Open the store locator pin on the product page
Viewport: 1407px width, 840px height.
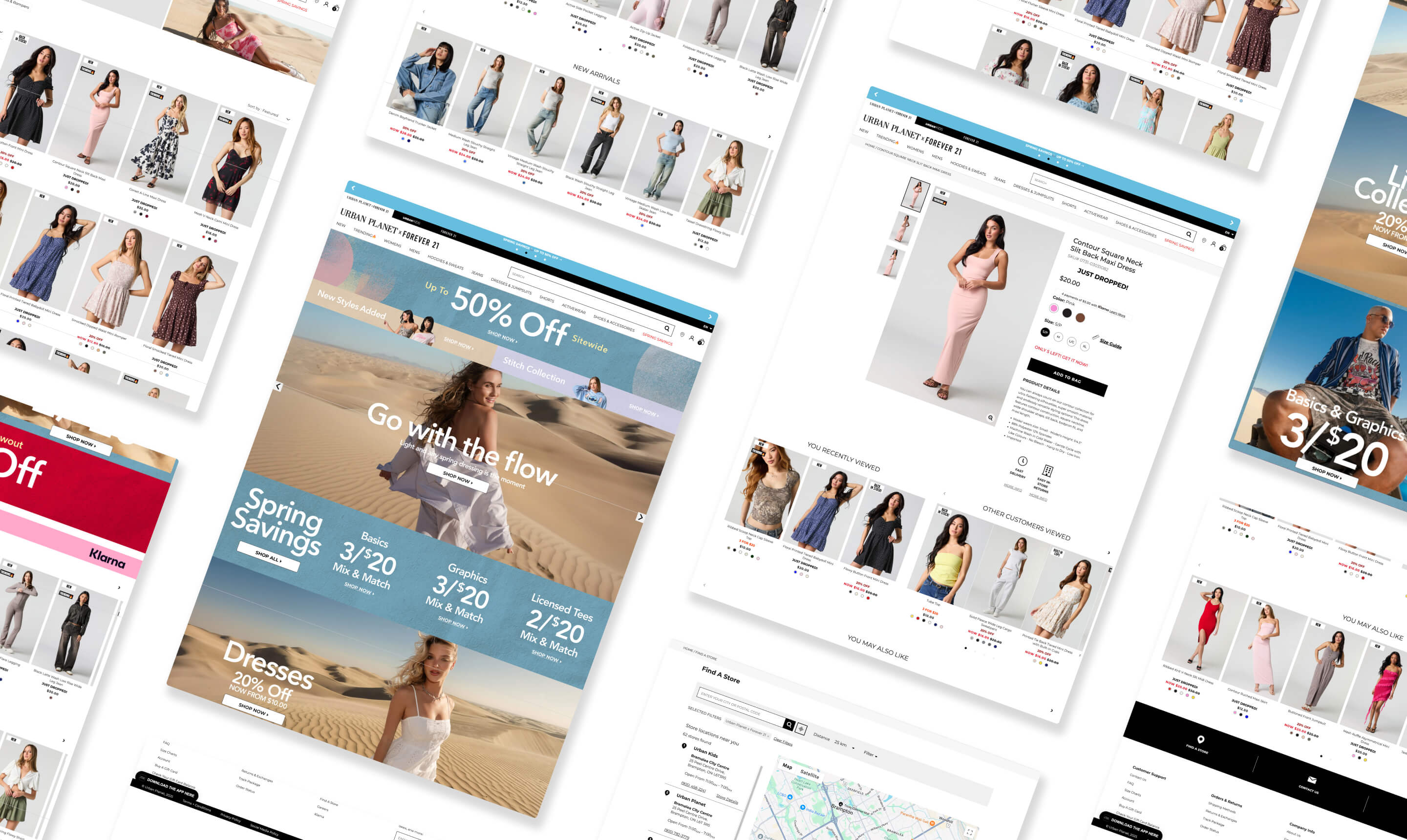click(1204, 241)
